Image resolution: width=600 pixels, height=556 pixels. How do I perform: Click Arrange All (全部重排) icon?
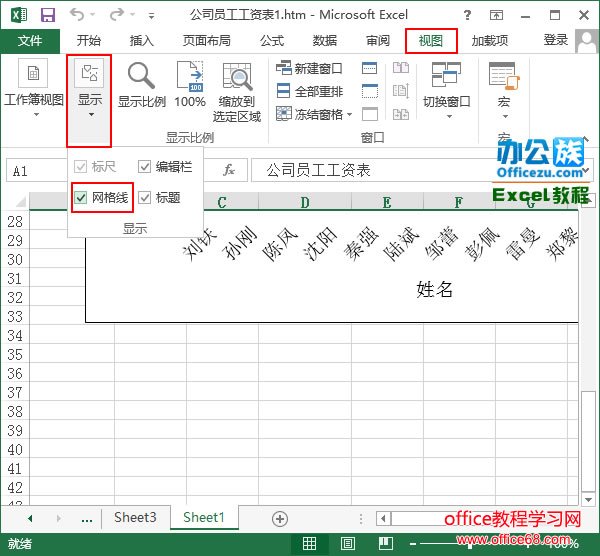pyautogui.click(x=283, y=91)
